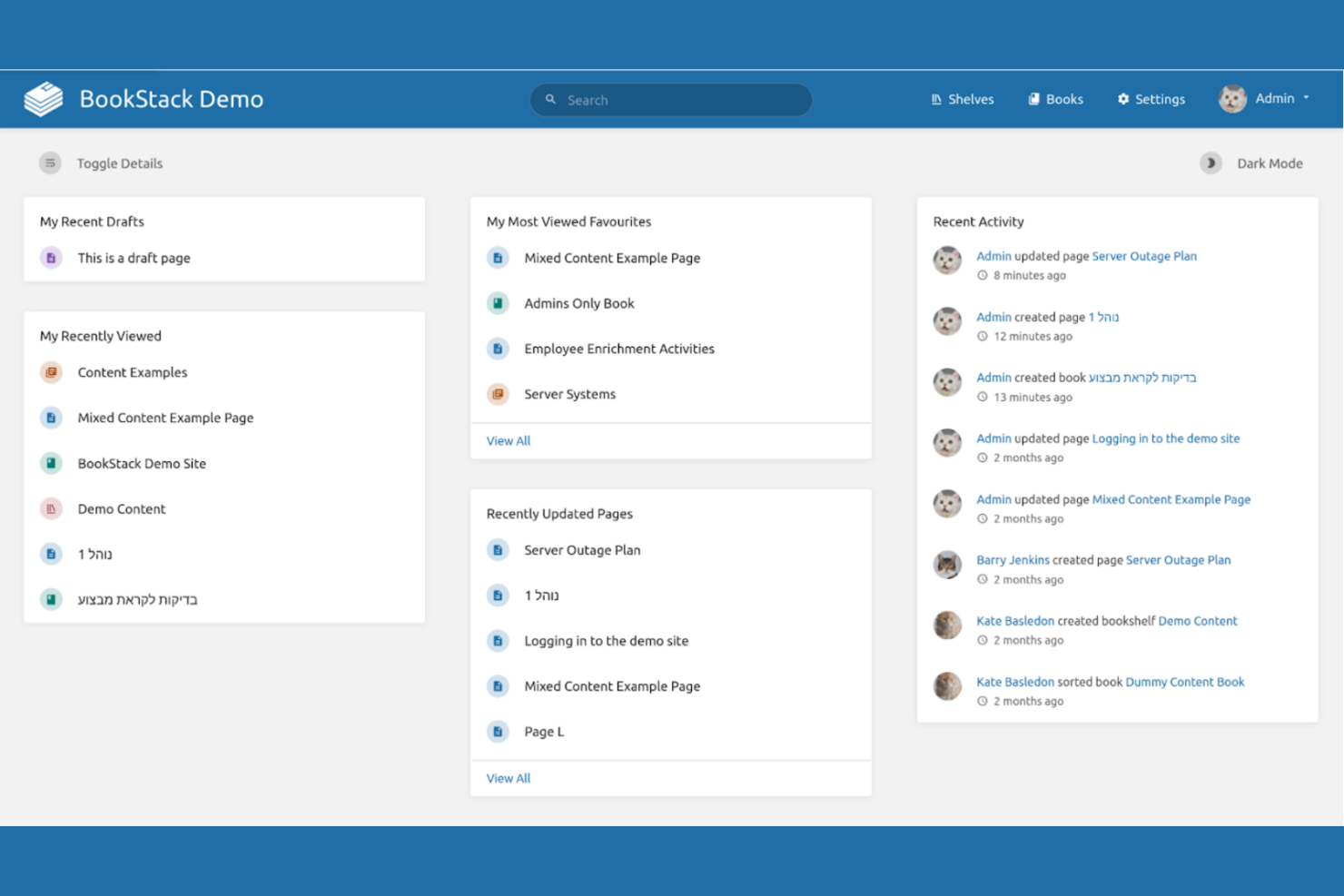The height and width of the screenshot is (896, 1344).
Task: Open the Server Systems chapter icon
Action: click(x=498, y=393)
